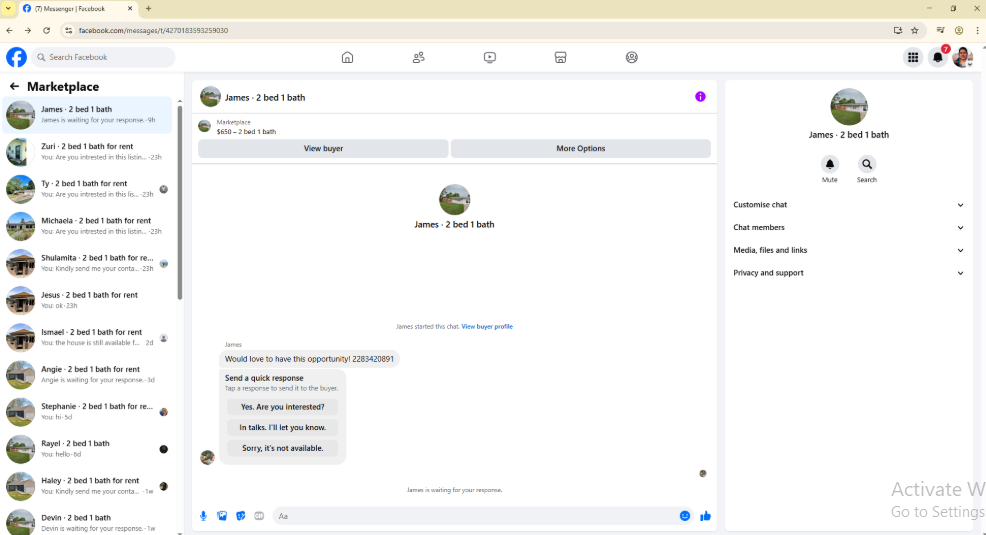The height and width of the screenshot is (535, 986).
Task: Send 'Yes. Are you interested?' quick response
Action: pos(282,407)
